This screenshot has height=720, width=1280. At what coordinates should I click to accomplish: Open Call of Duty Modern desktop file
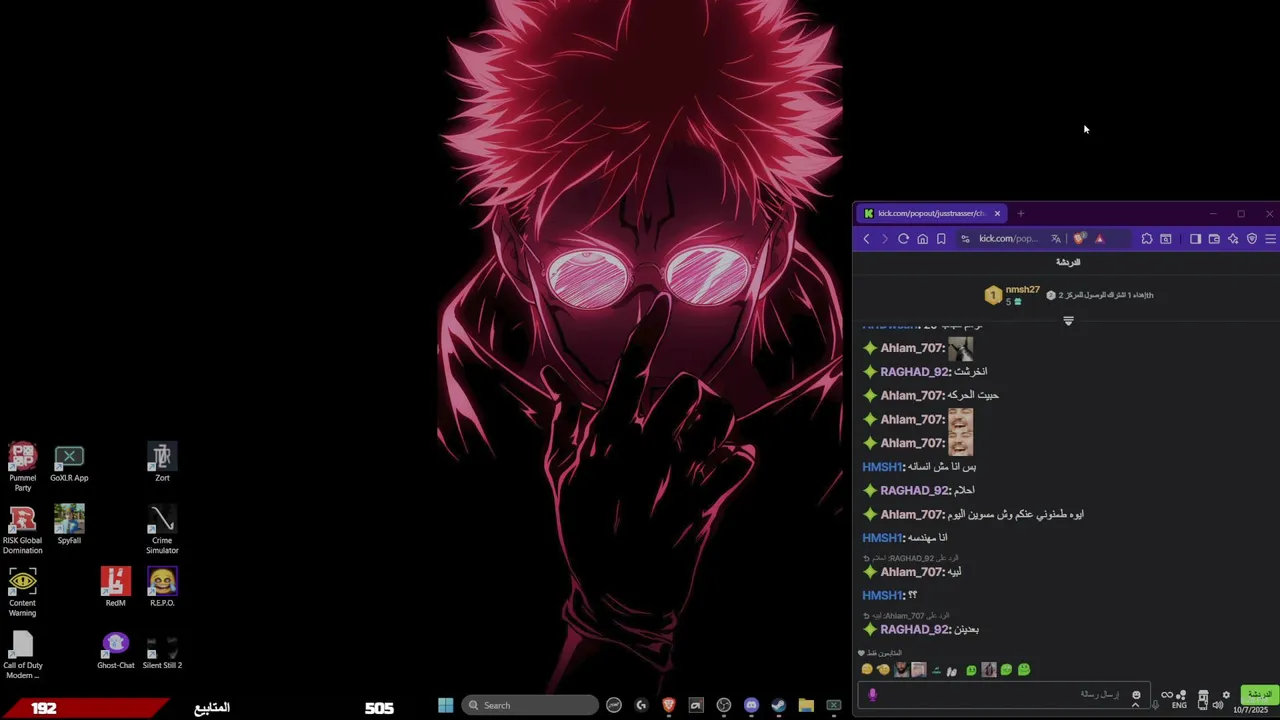coord(22,655)
